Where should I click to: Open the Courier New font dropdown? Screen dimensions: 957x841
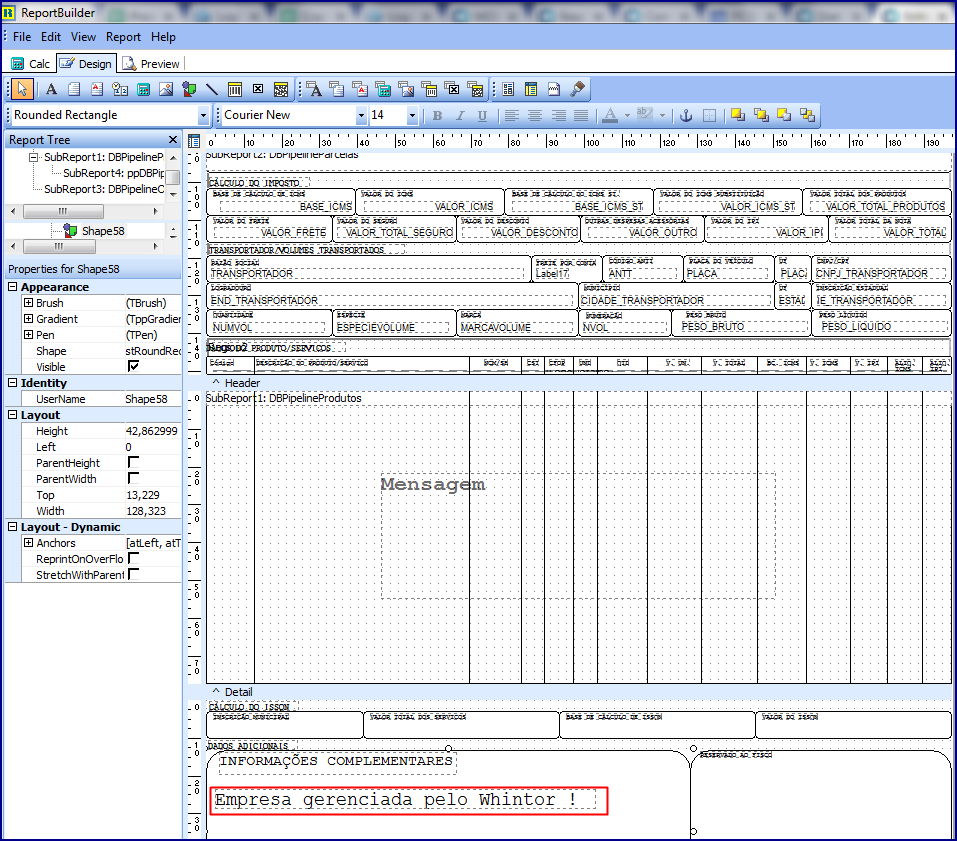361,115
